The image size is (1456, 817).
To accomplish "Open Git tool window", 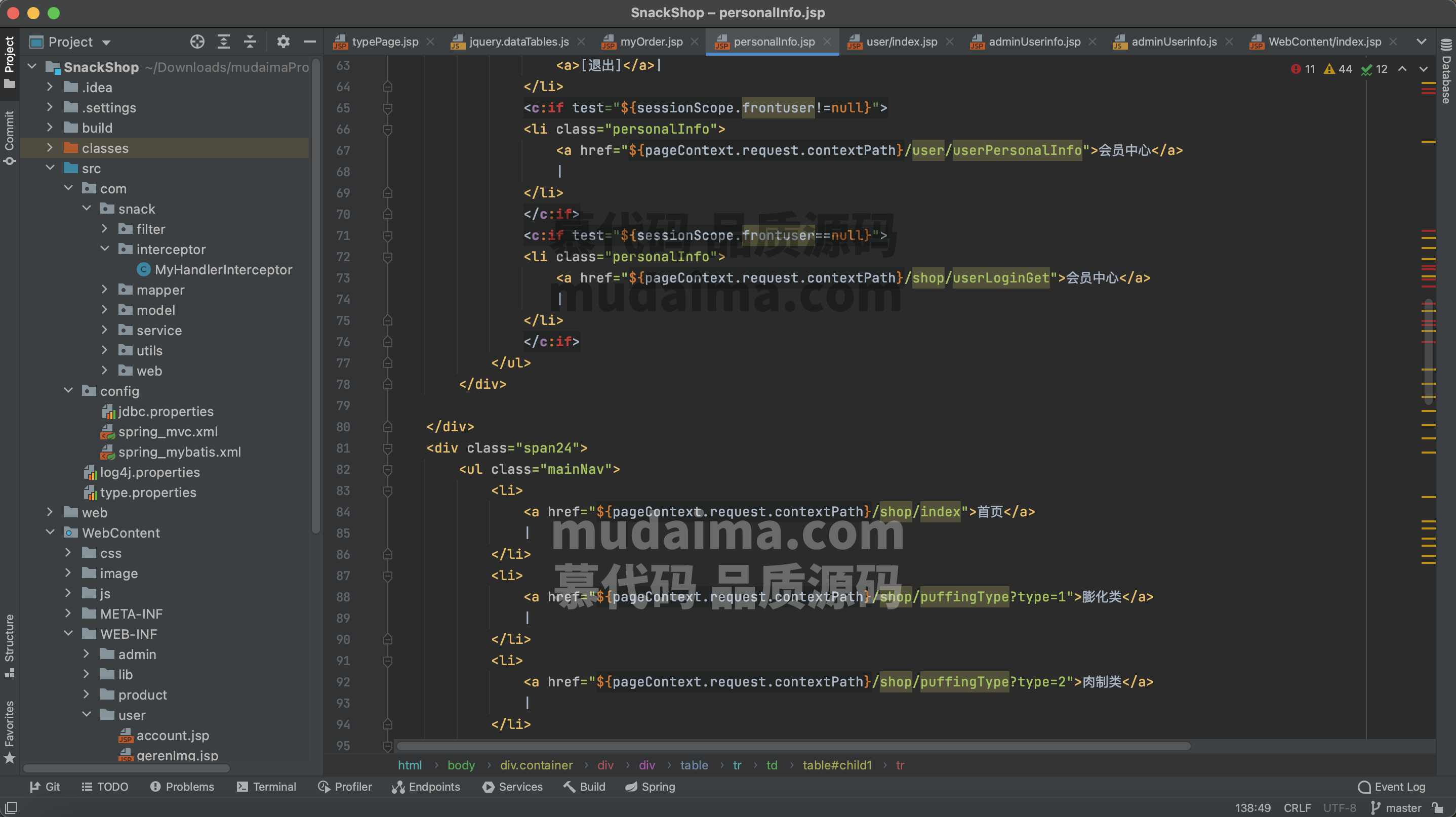I will [x=45, y=787].
